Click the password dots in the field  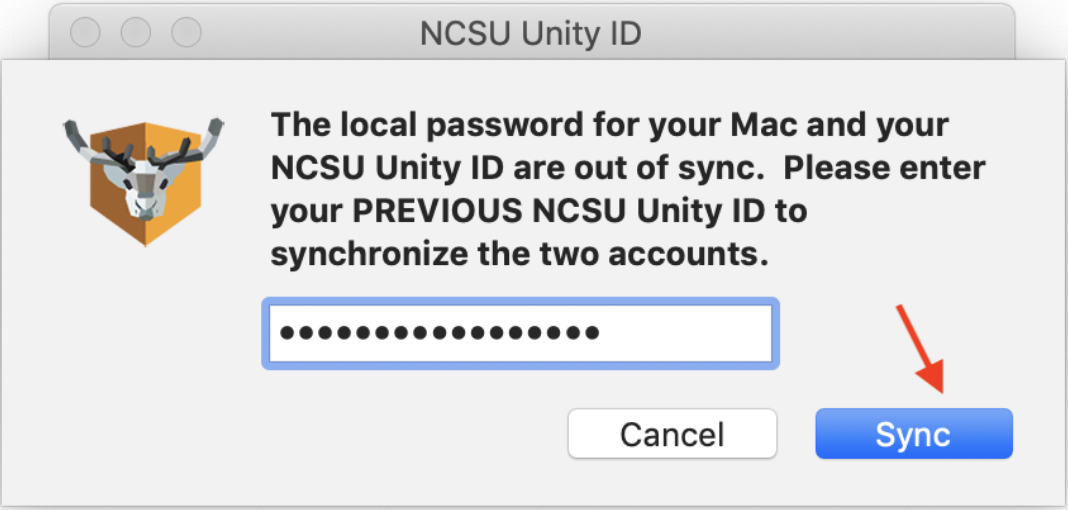pos(440,333)
